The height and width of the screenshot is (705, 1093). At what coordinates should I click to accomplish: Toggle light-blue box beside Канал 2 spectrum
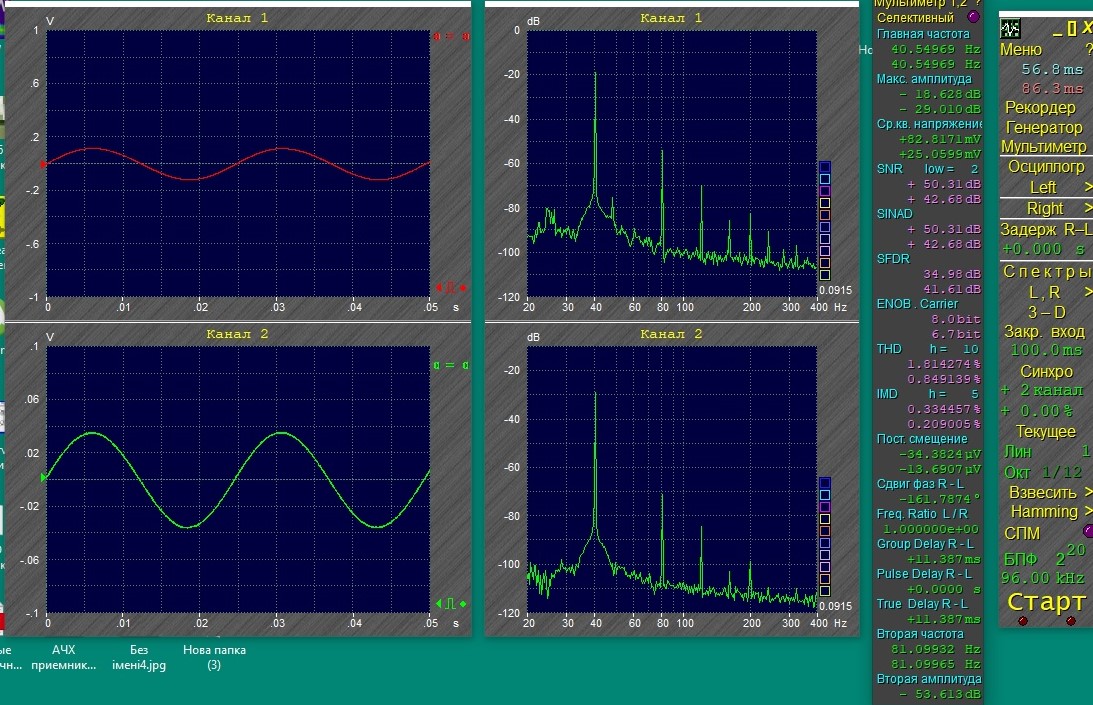coord(825,495)
